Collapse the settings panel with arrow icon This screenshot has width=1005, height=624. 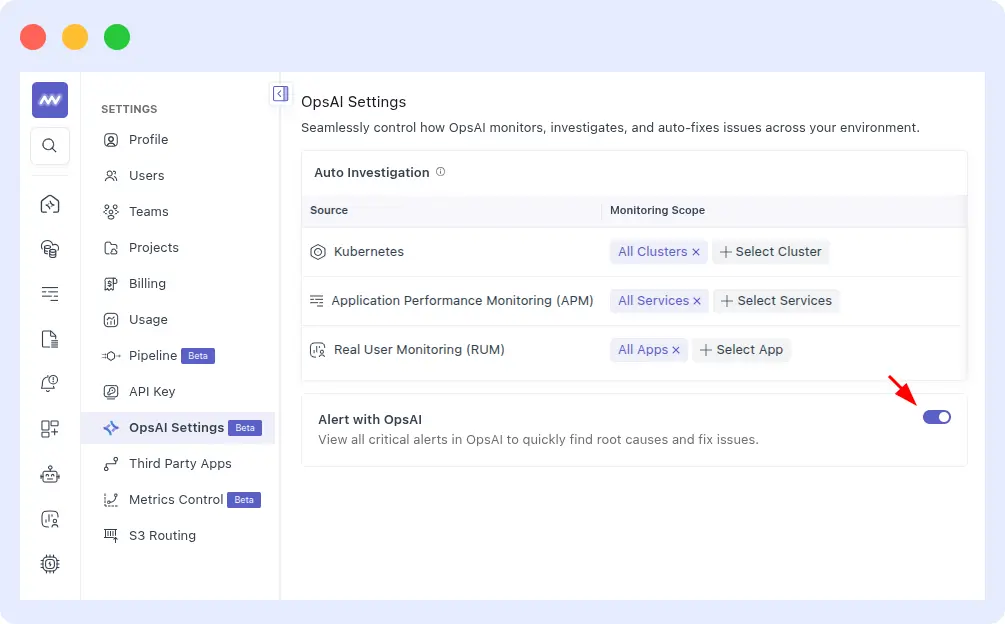(280, 94)
